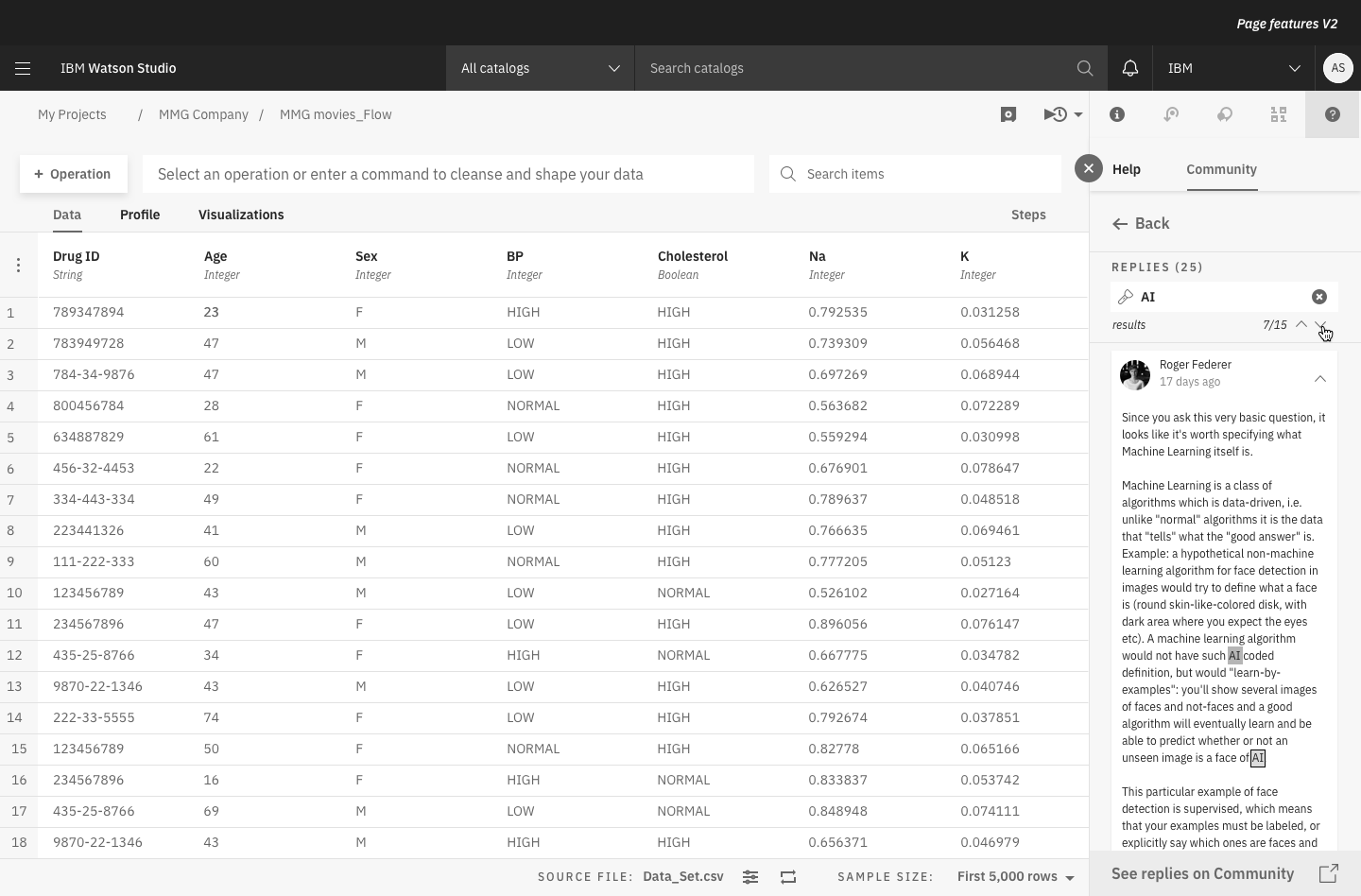Click the help question mark icon
Screen dimensions: 1361x896
[1332, 114]
